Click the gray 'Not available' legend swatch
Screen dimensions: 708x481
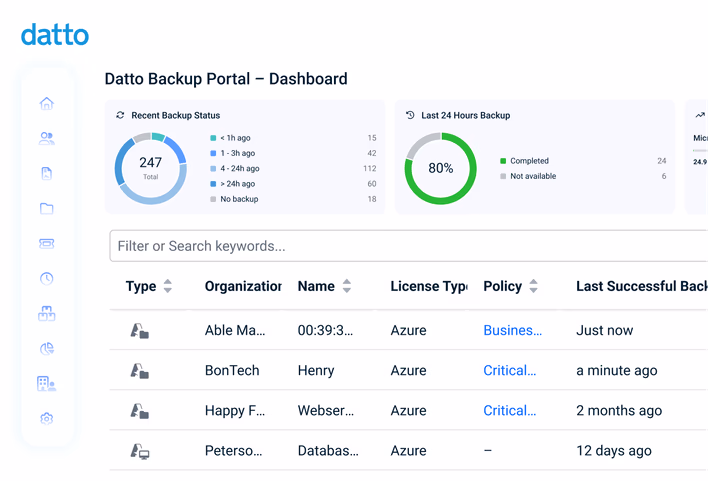point(503,176)
